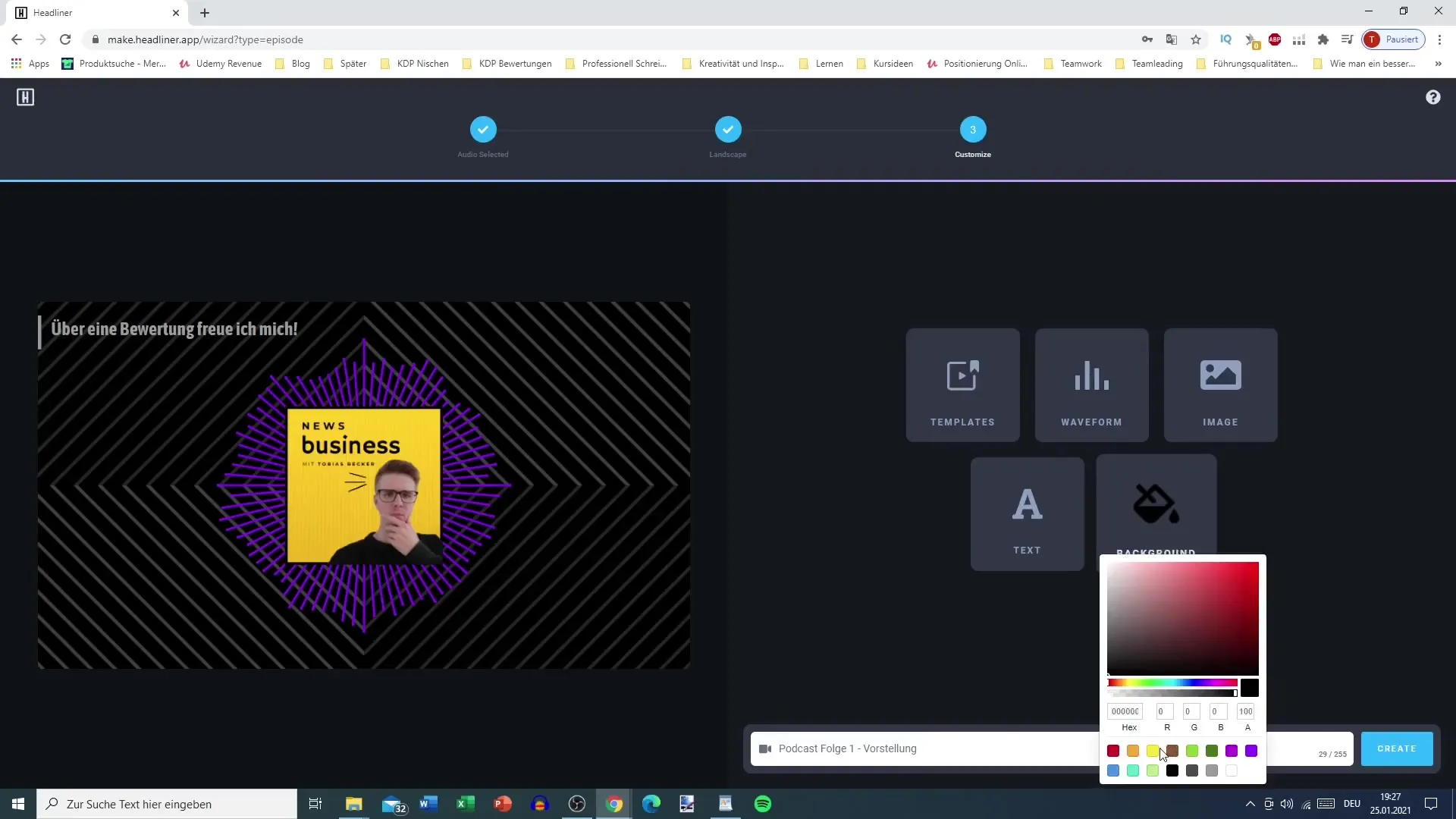
Task: Open the Kursideen bookmark folder
Action: [x=885, y=64]
